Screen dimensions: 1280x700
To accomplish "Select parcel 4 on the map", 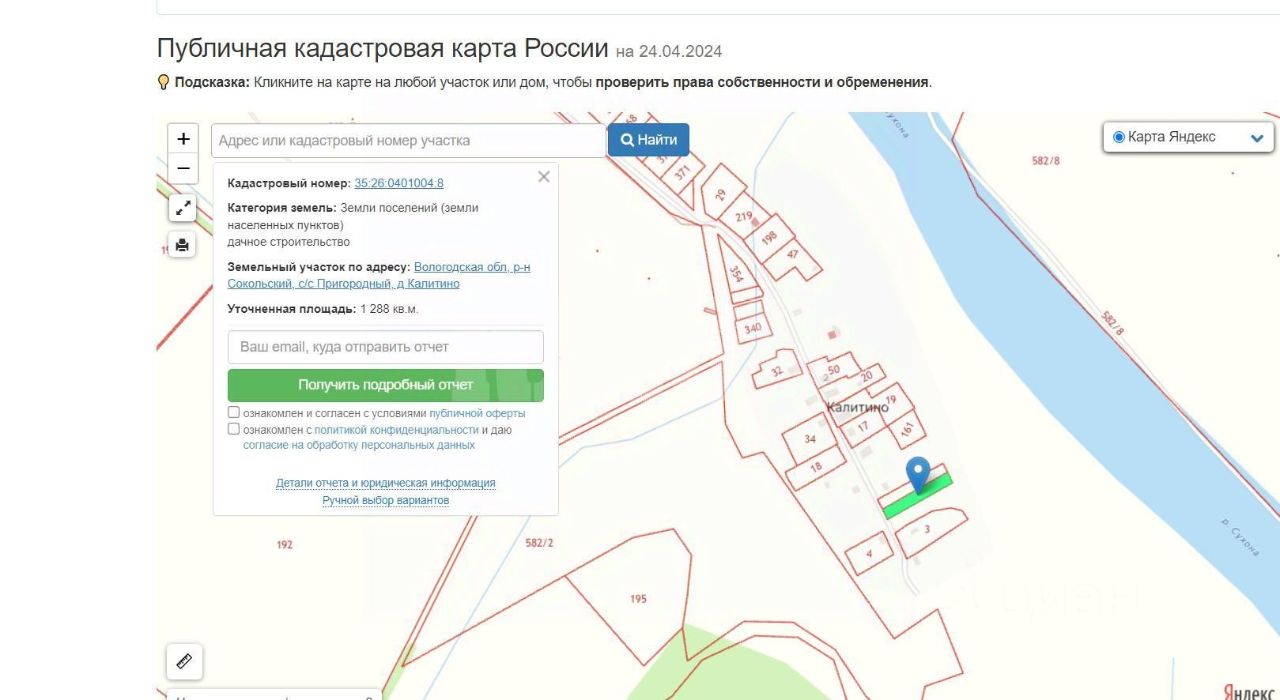I will (868, 553).
